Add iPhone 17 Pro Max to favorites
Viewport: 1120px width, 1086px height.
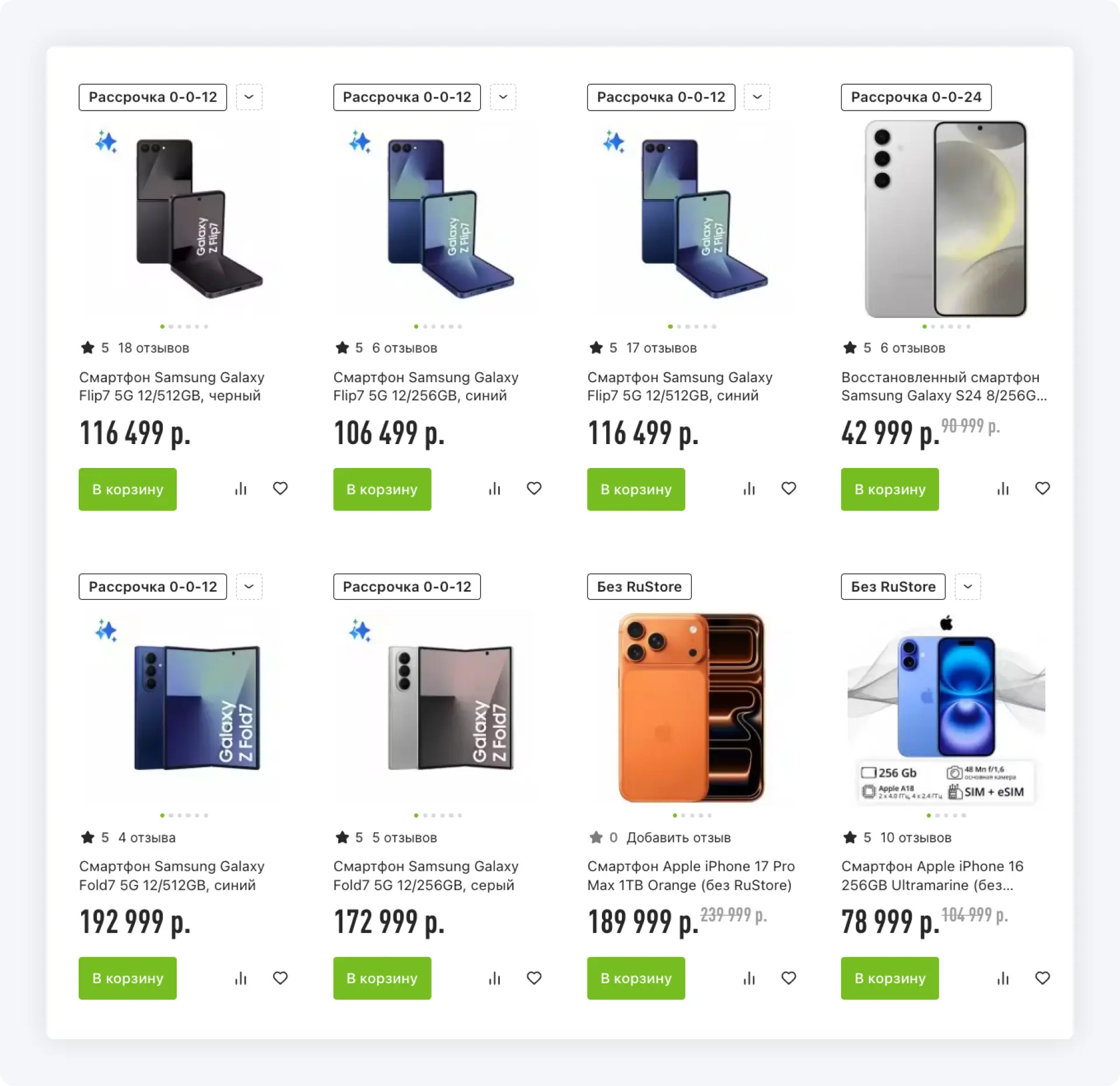click(789, 978)
